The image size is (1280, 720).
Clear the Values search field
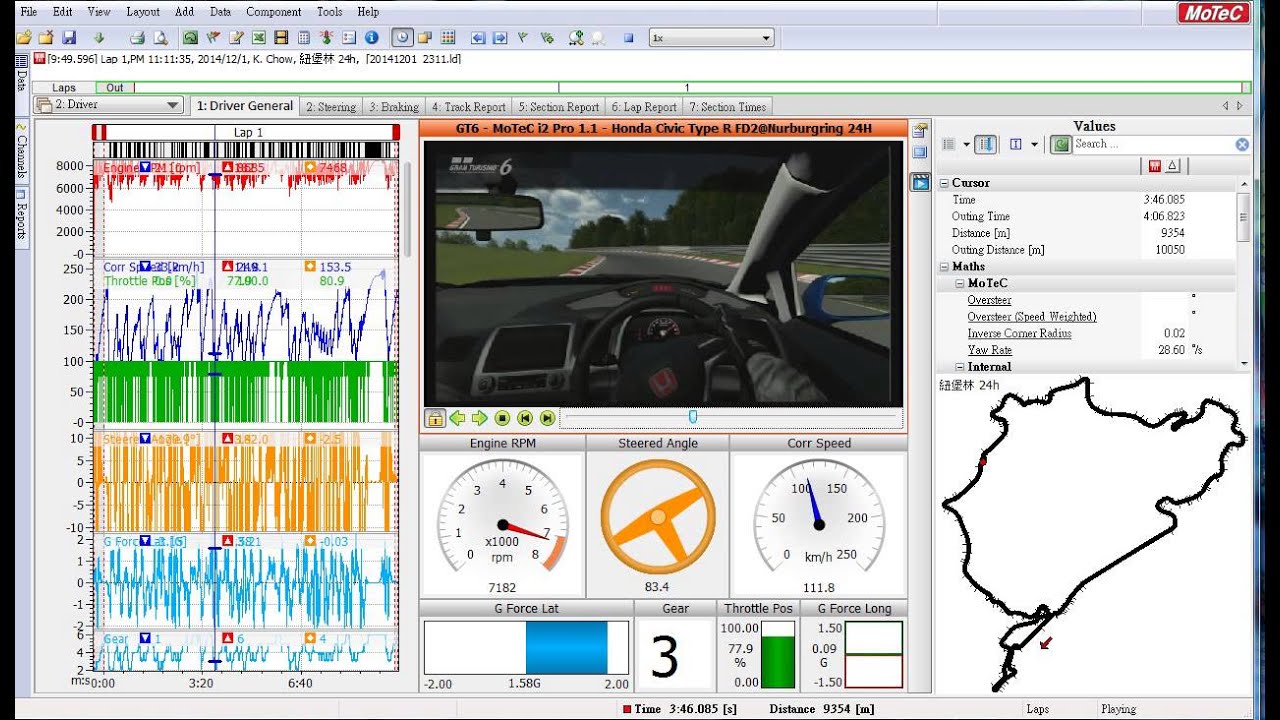[1242, 144]
